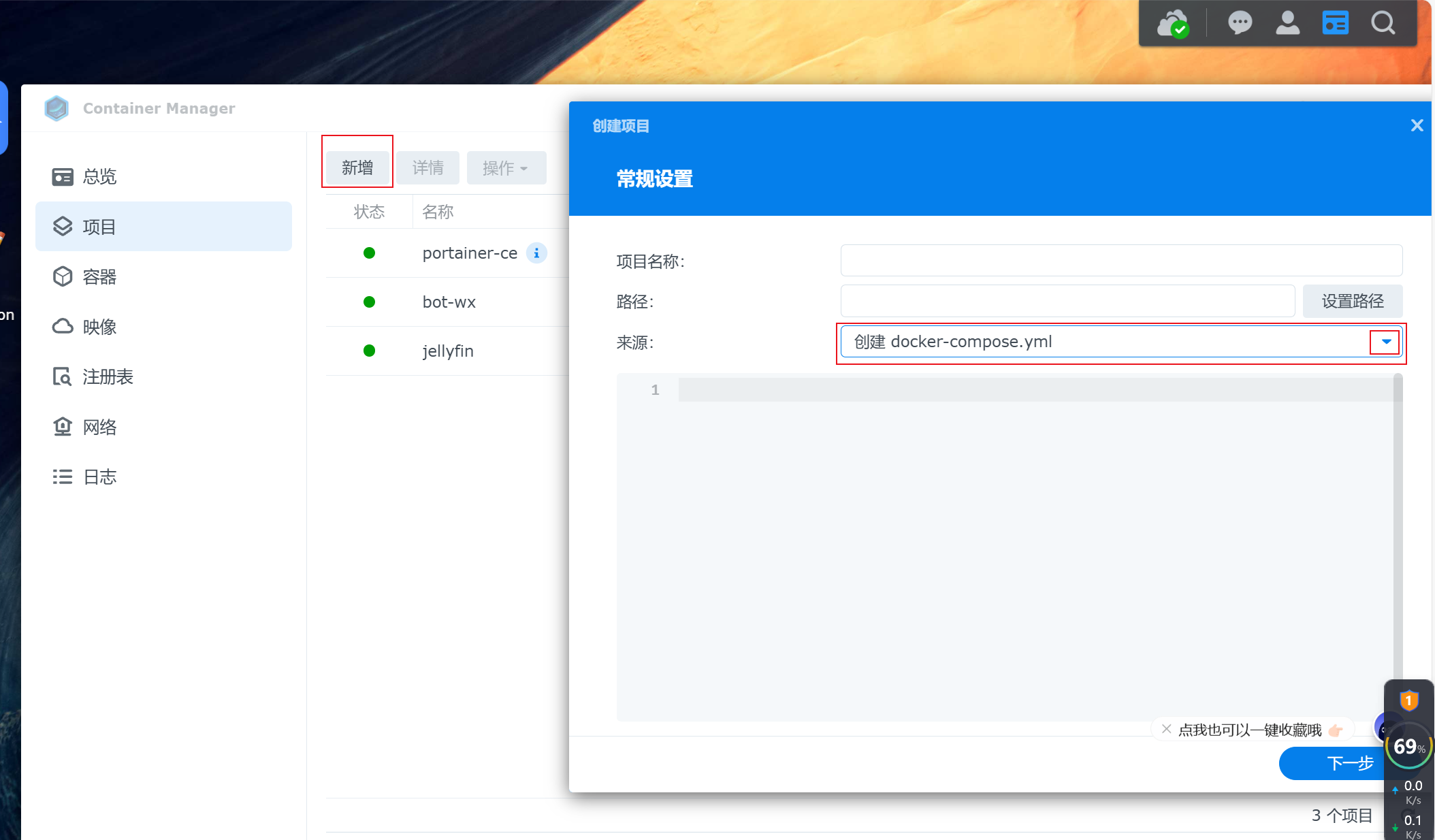Screen dimensions: 1435x840
Task: Click into the 项目名称 text field
Action: (1120, 261)
